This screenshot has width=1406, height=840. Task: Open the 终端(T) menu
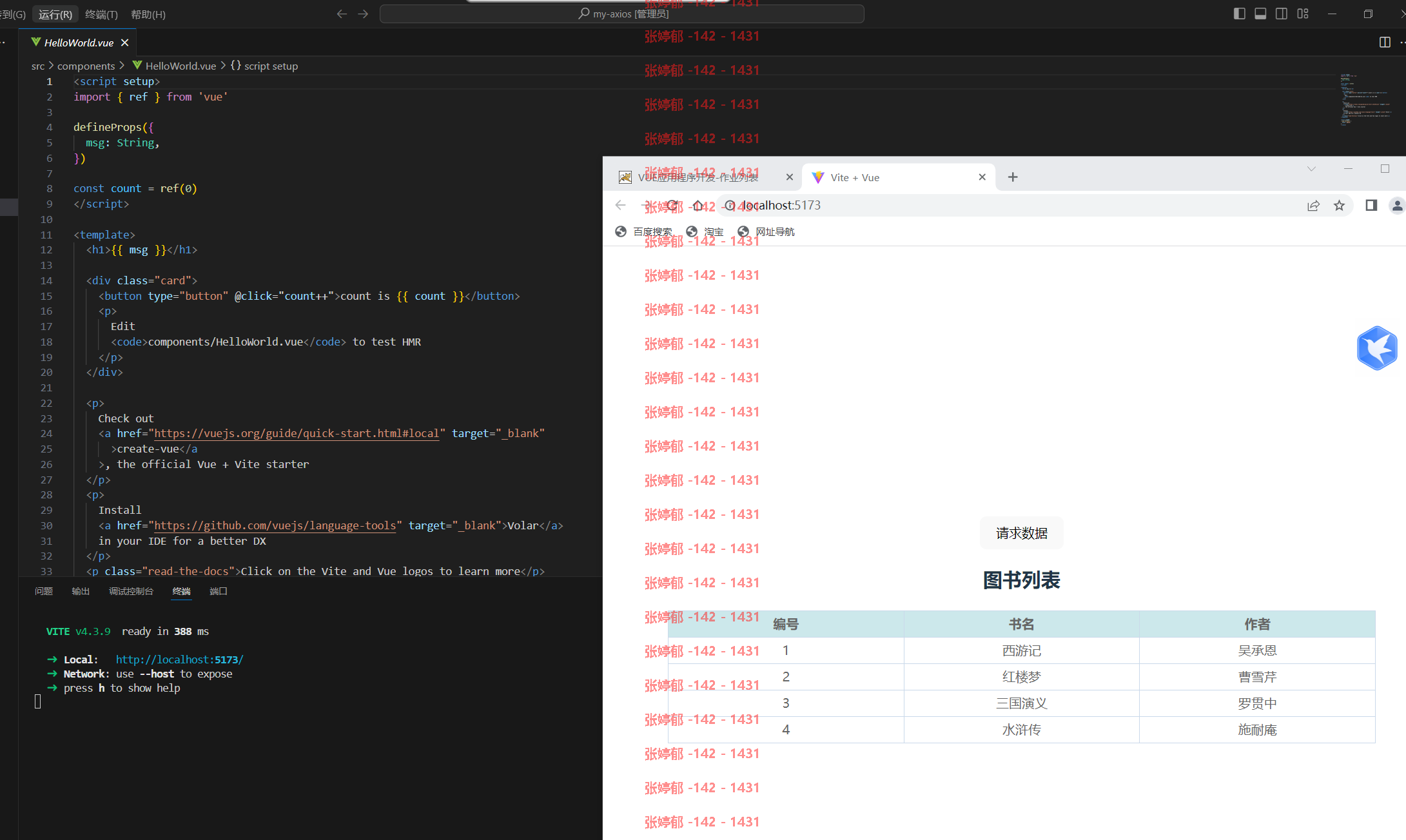[101, 14]
